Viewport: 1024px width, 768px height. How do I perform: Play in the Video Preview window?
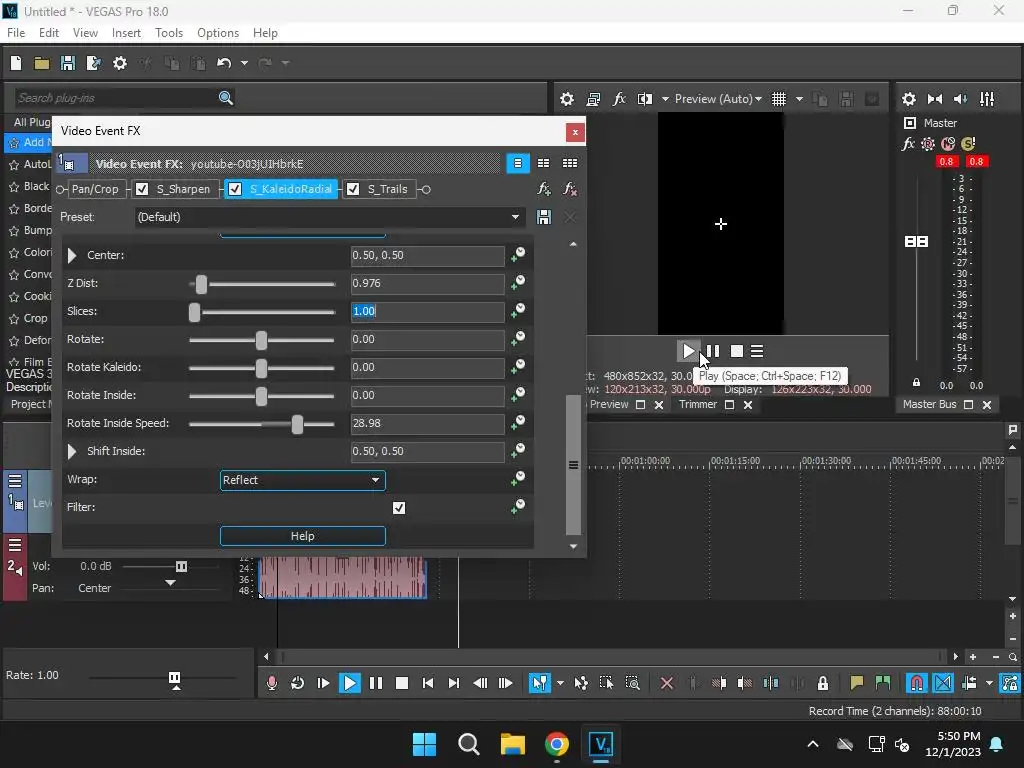pos(688,351)
